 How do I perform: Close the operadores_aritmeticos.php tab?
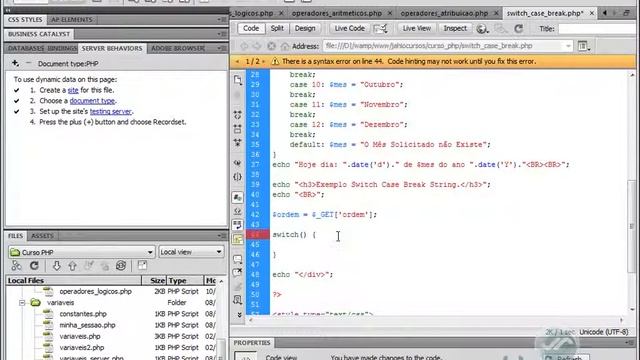click(389, 13)
